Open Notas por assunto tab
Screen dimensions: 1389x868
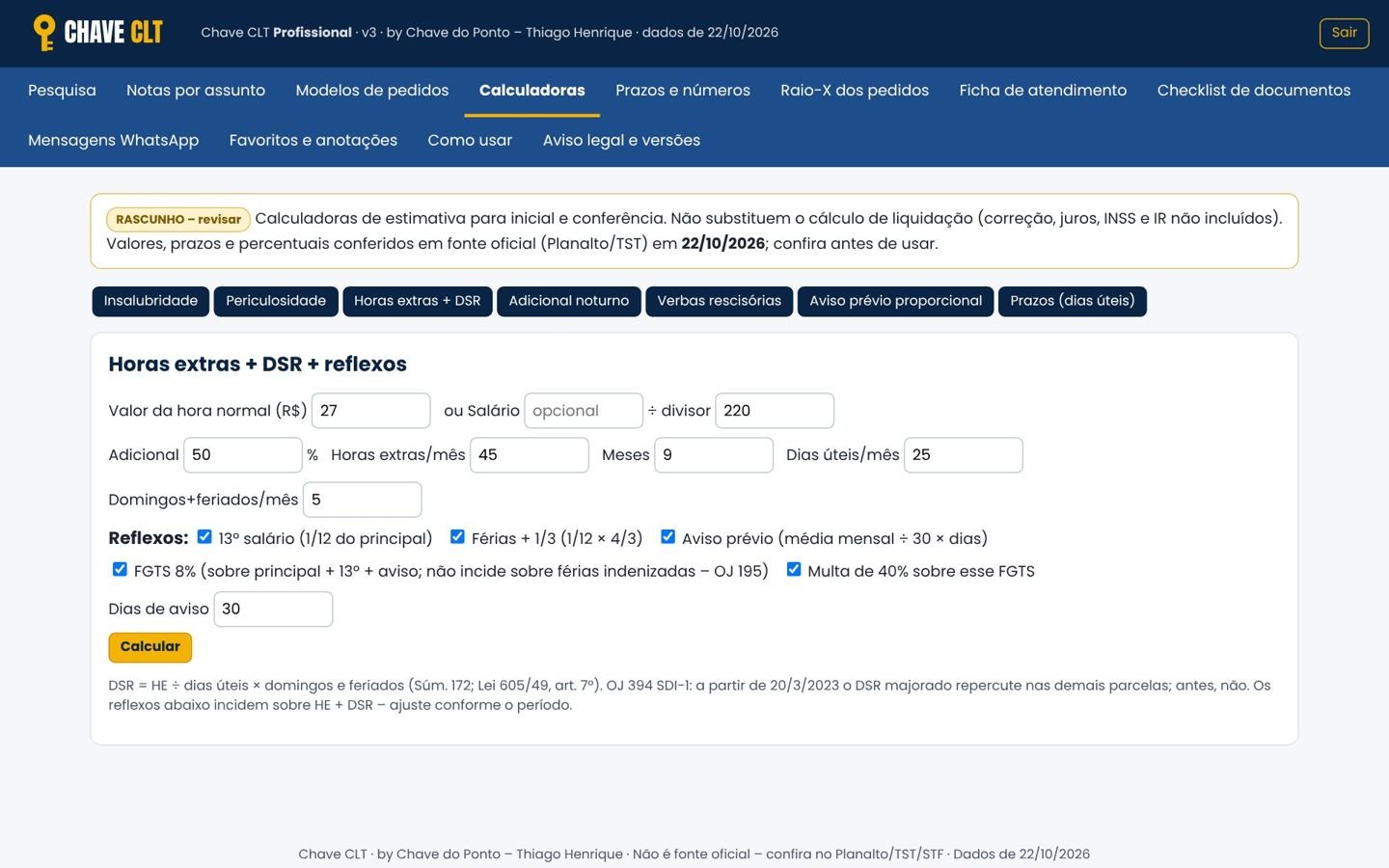(196, 91)
